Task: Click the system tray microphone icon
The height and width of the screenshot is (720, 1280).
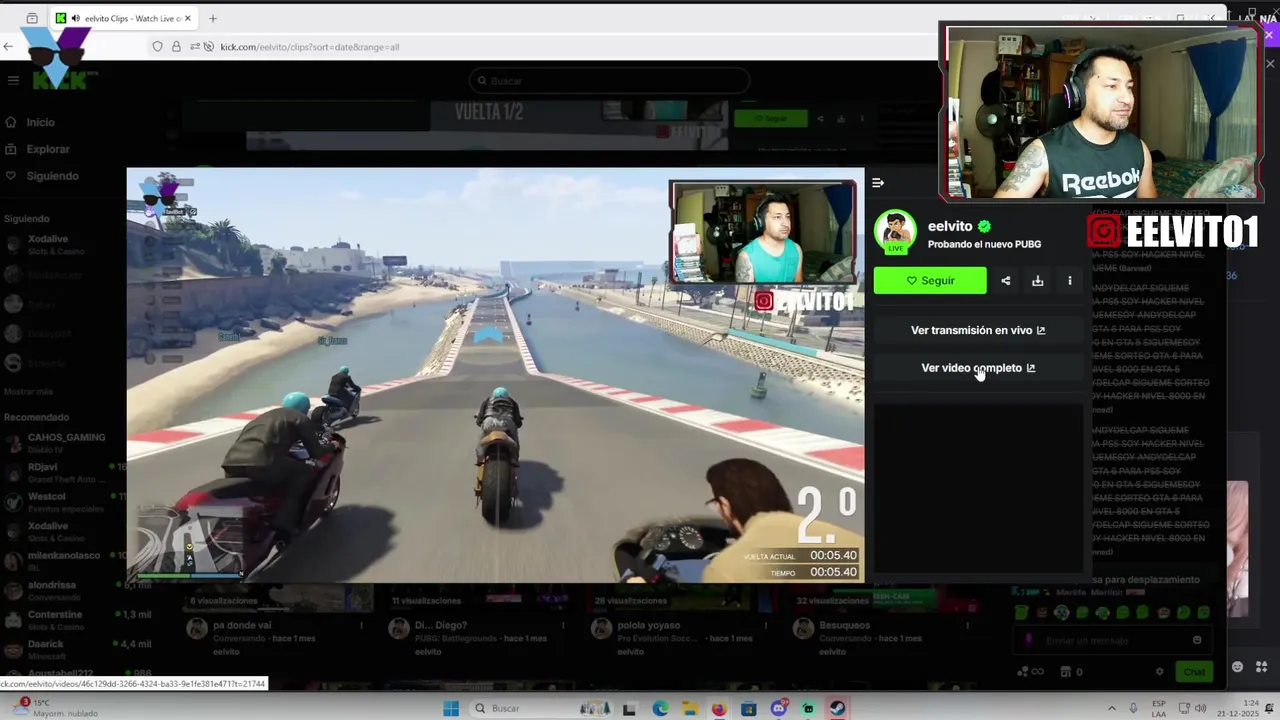Action: tap(1134, 708)
